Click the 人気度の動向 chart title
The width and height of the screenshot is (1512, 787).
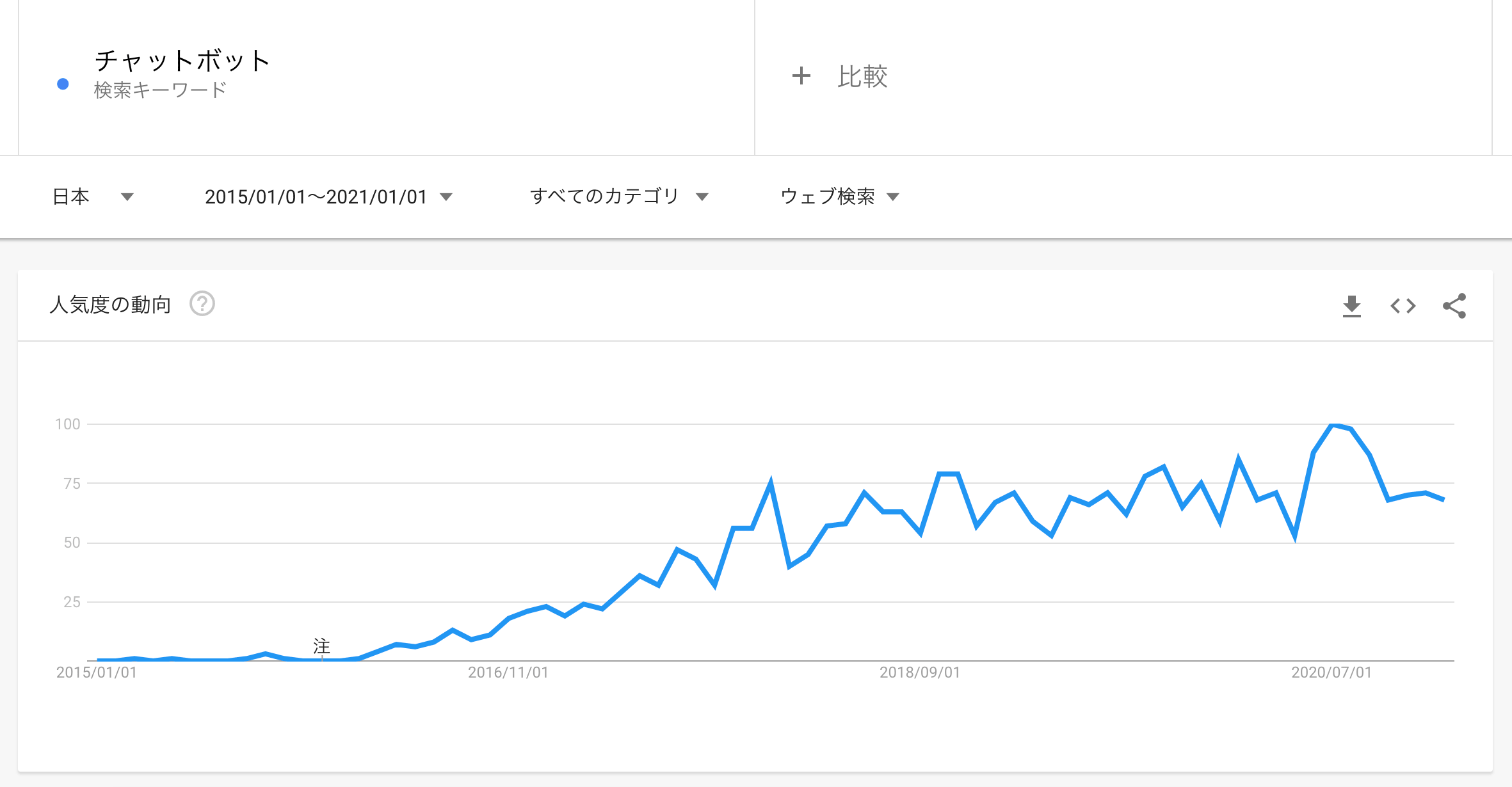click(x=110, y=305)
